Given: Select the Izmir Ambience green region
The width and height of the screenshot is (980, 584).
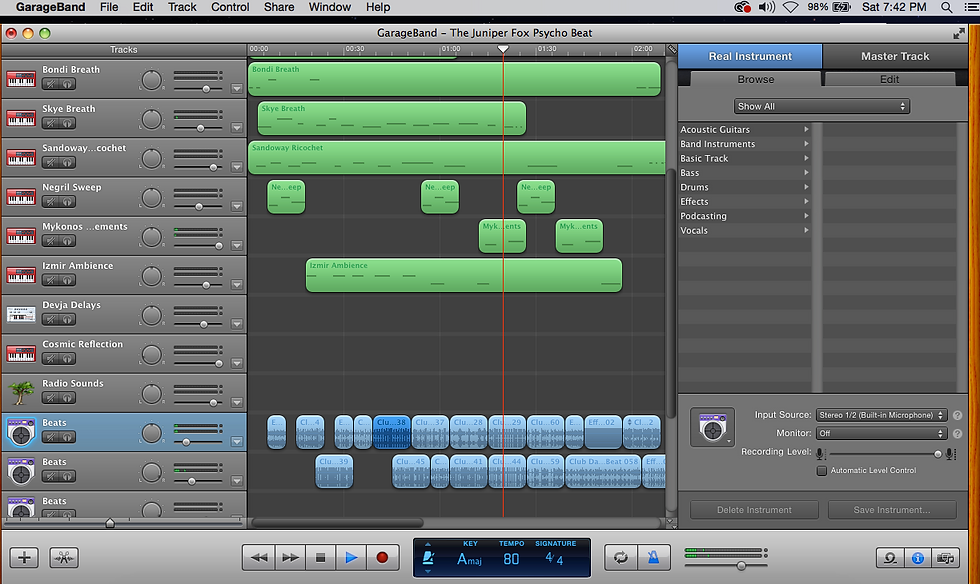Looking at the screenshot, I should tap(464, 275).
